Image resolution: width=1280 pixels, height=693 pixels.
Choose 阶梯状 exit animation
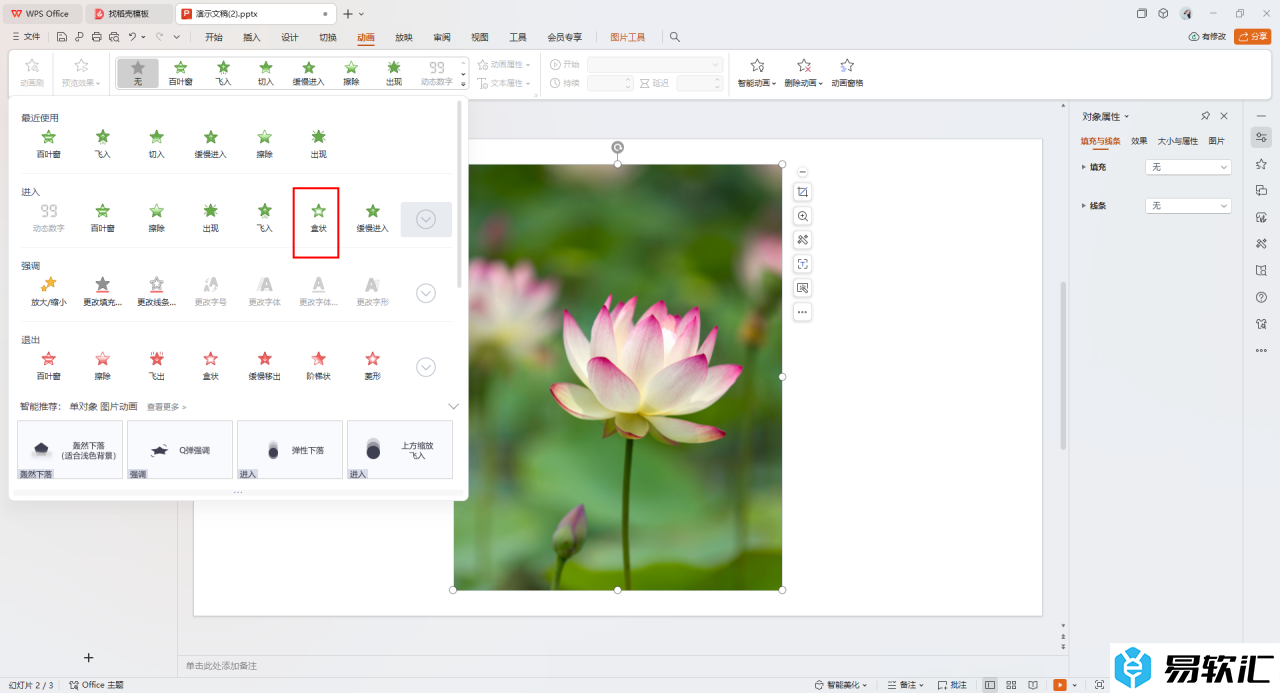pos(318,366)
